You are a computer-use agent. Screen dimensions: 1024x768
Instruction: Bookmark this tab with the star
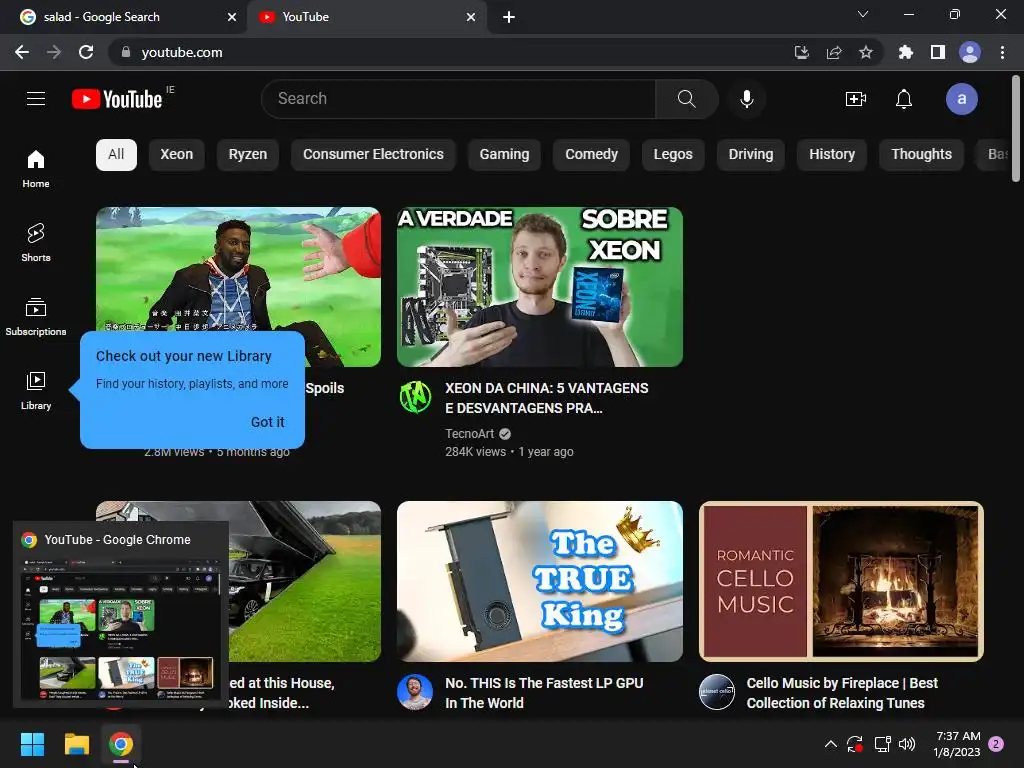[x=866, y=52]
